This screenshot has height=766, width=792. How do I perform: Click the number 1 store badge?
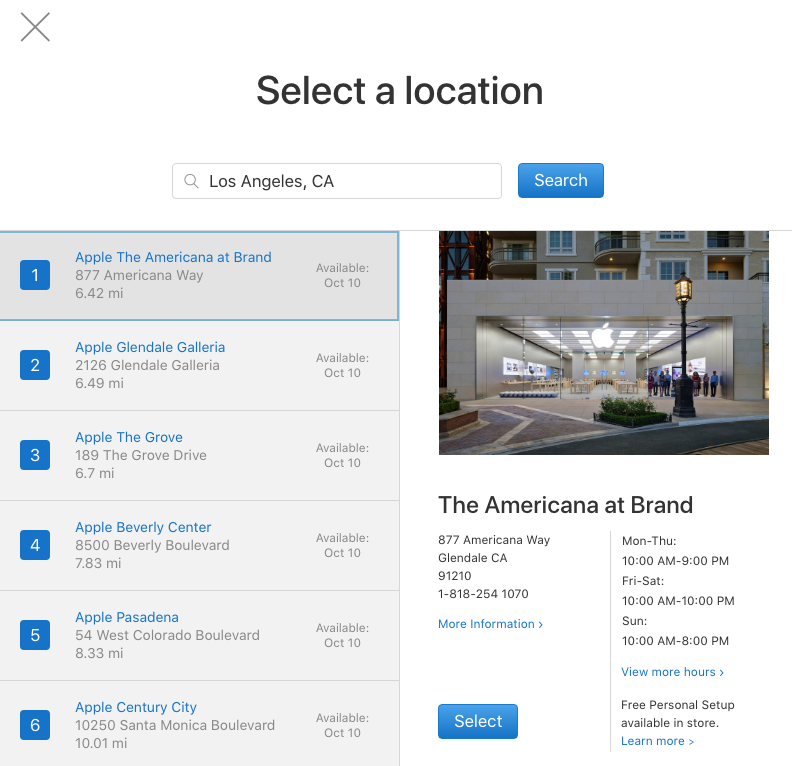coord(35,275)
